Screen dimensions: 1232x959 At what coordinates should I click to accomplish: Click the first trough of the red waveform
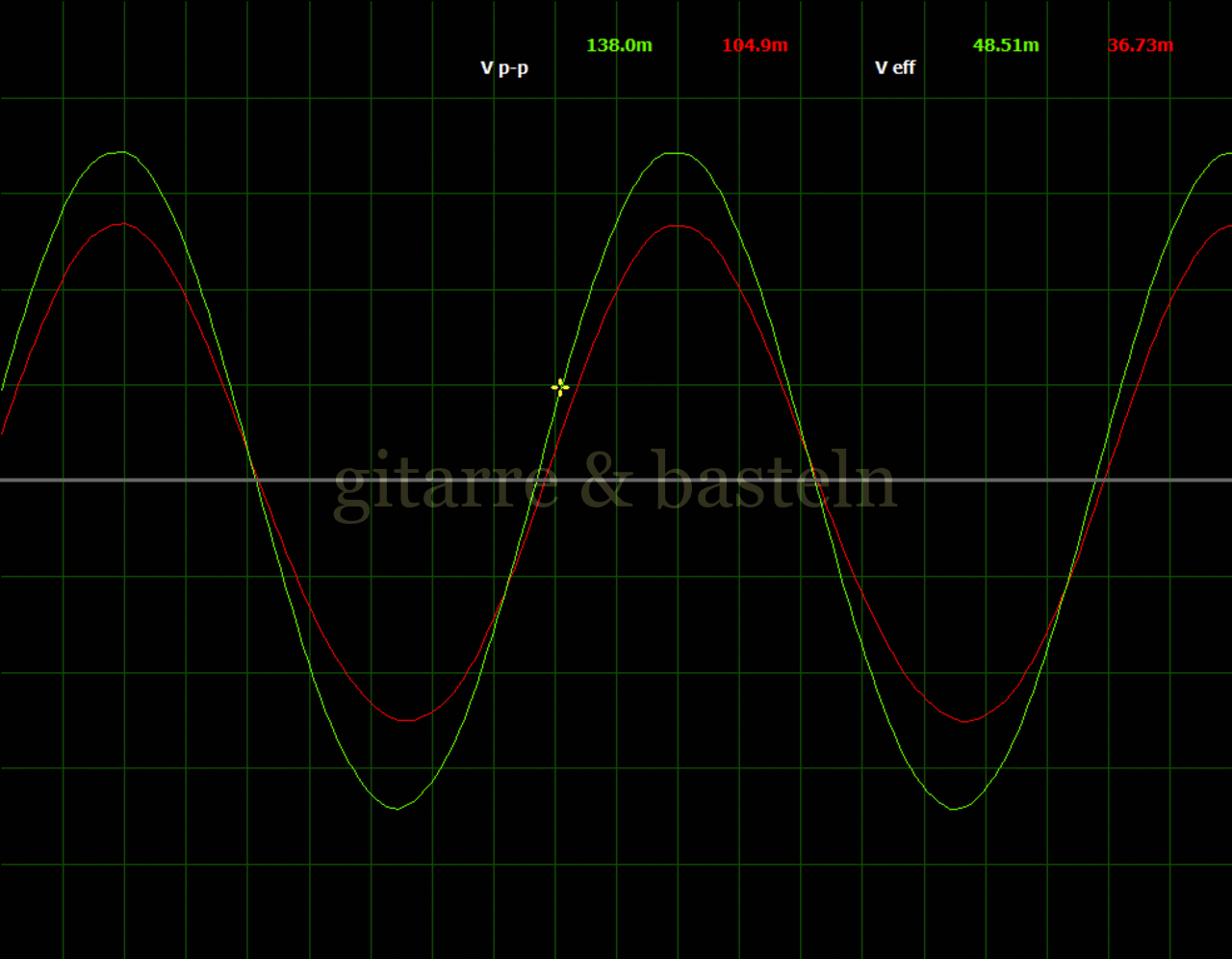coord(406,719)
